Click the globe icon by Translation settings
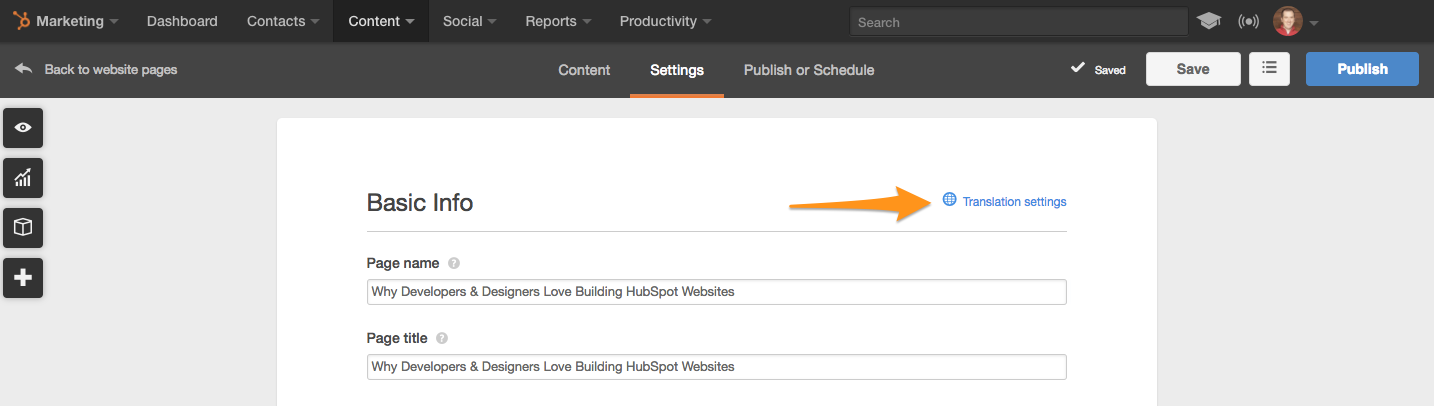Image resolution: width=1434 pixels, height=406 pixels. click(949, 200)
